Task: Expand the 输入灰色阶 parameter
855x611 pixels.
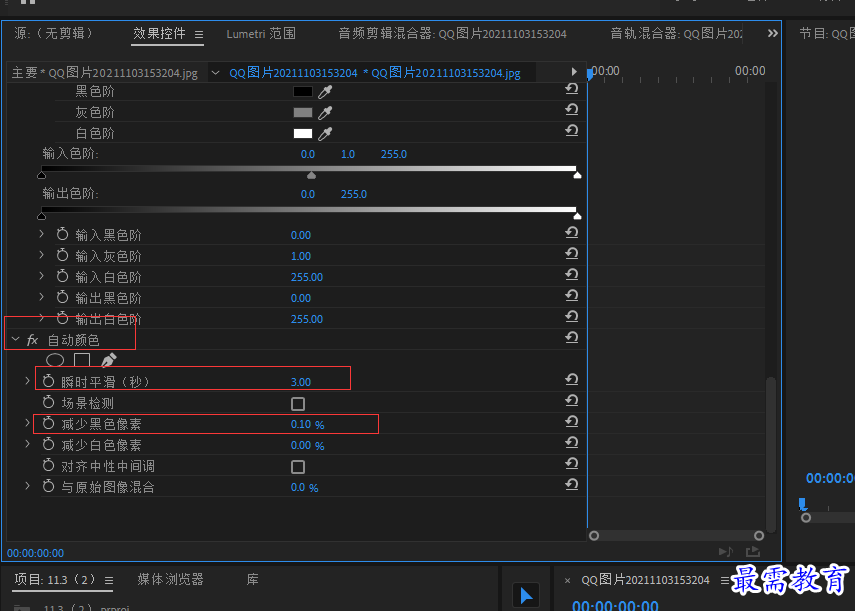Action: (x=41, y=255)
